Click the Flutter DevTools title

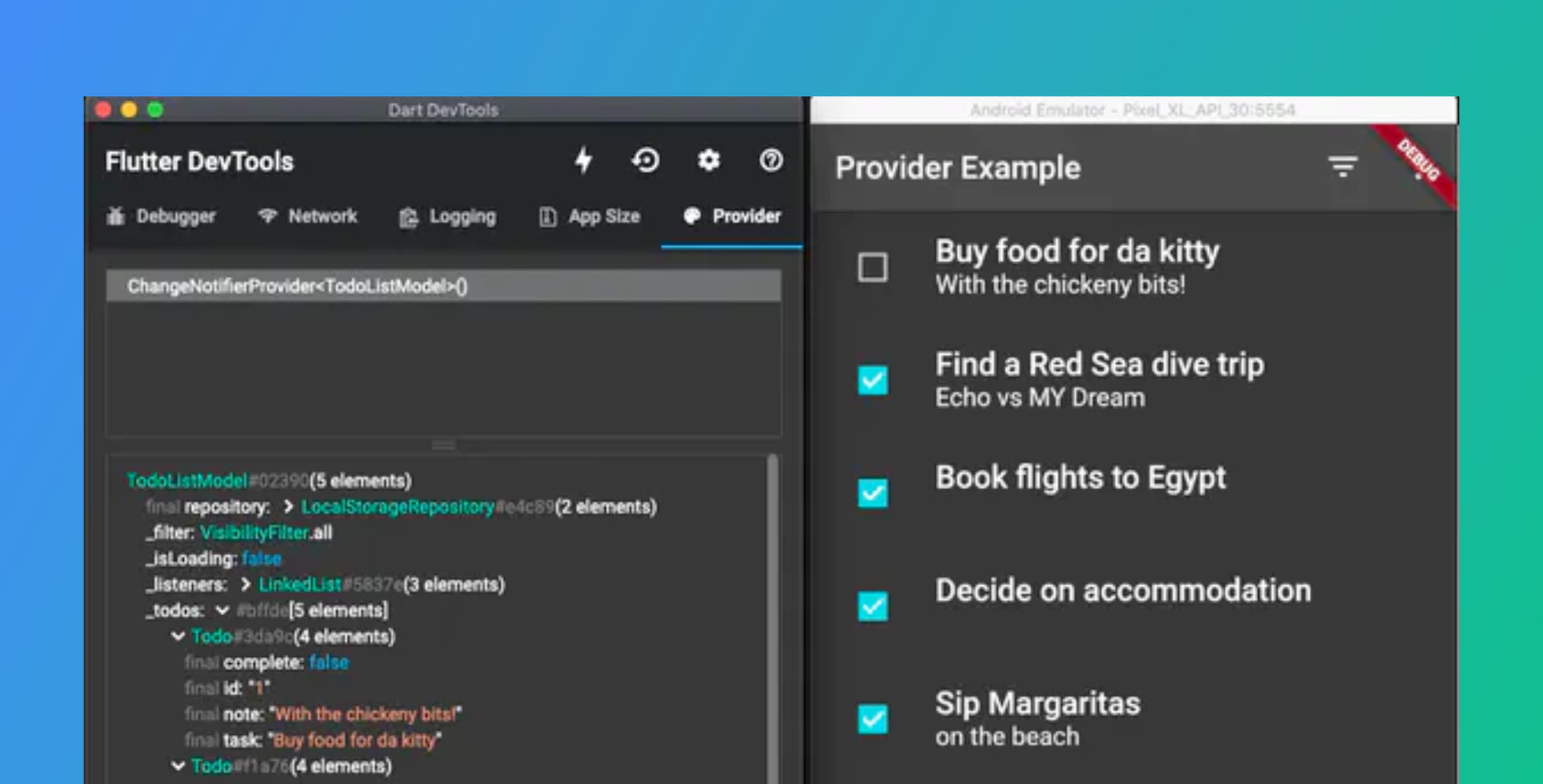pyautogui.click(x=199, y=161)
